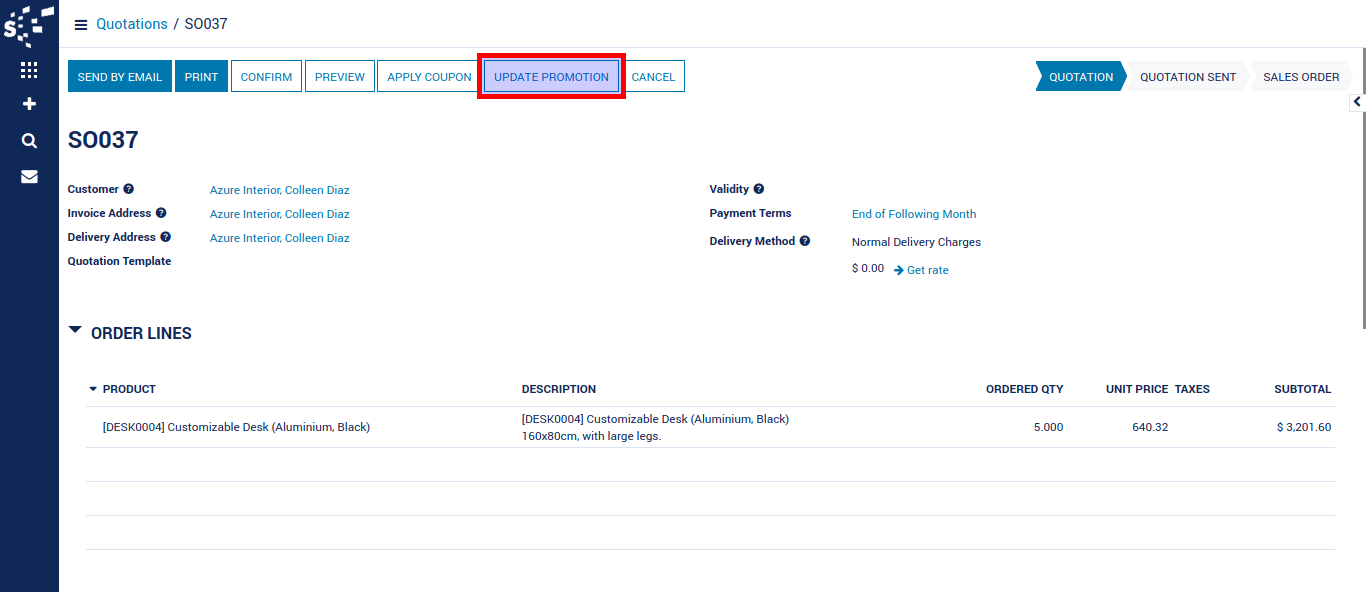Open the apps grid menu icon
The height and width of the screenshot is (592, 1366).
tap(29, 70)
